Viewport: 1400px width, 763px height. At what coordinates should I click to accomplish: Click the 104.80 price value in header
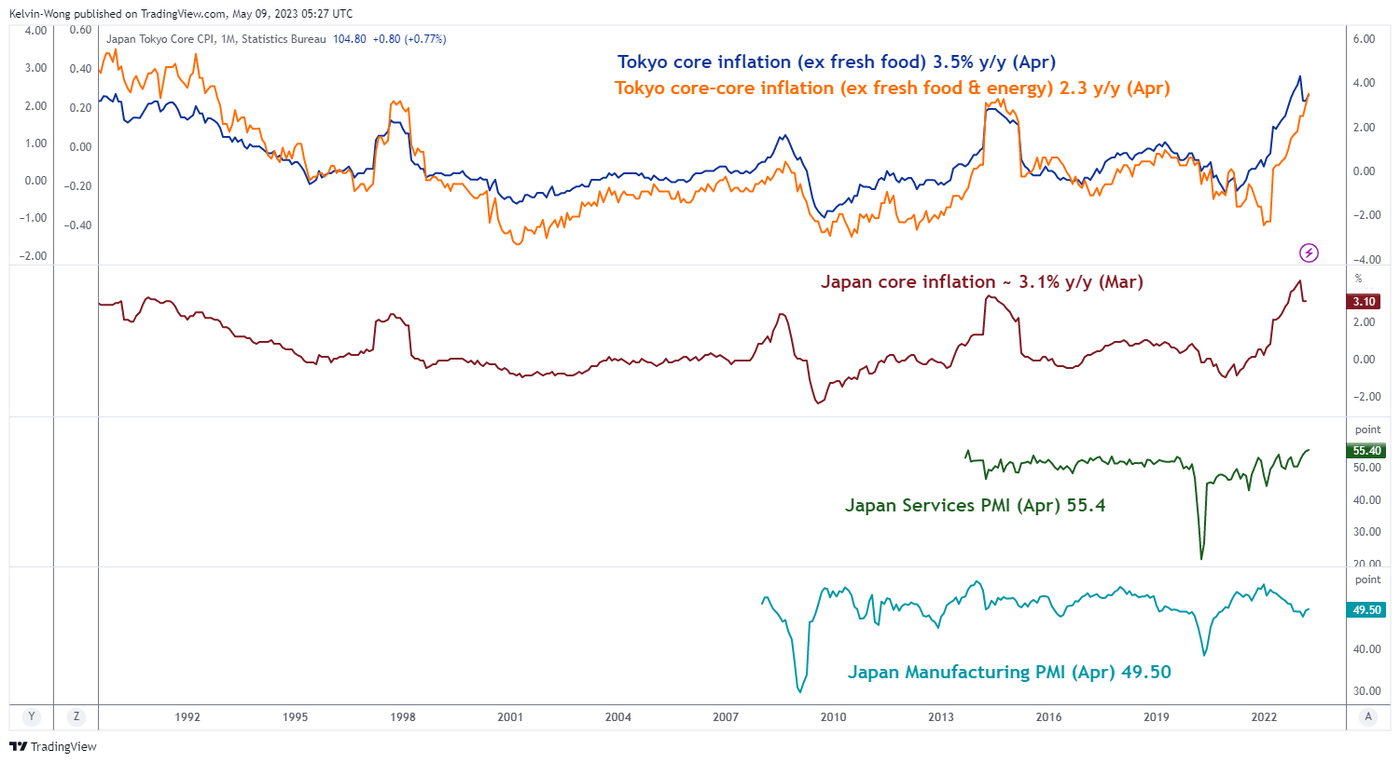(351, 39)
